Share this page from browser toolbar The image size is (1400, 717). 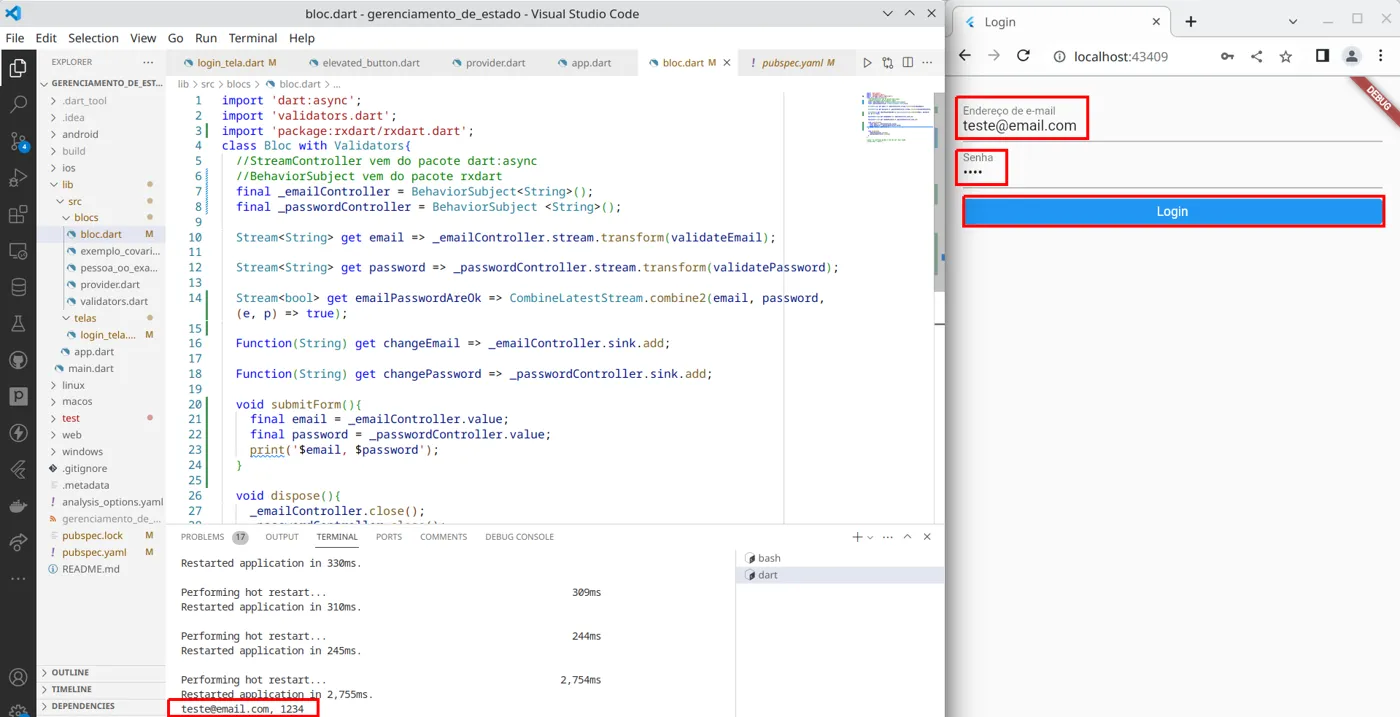1256,56
